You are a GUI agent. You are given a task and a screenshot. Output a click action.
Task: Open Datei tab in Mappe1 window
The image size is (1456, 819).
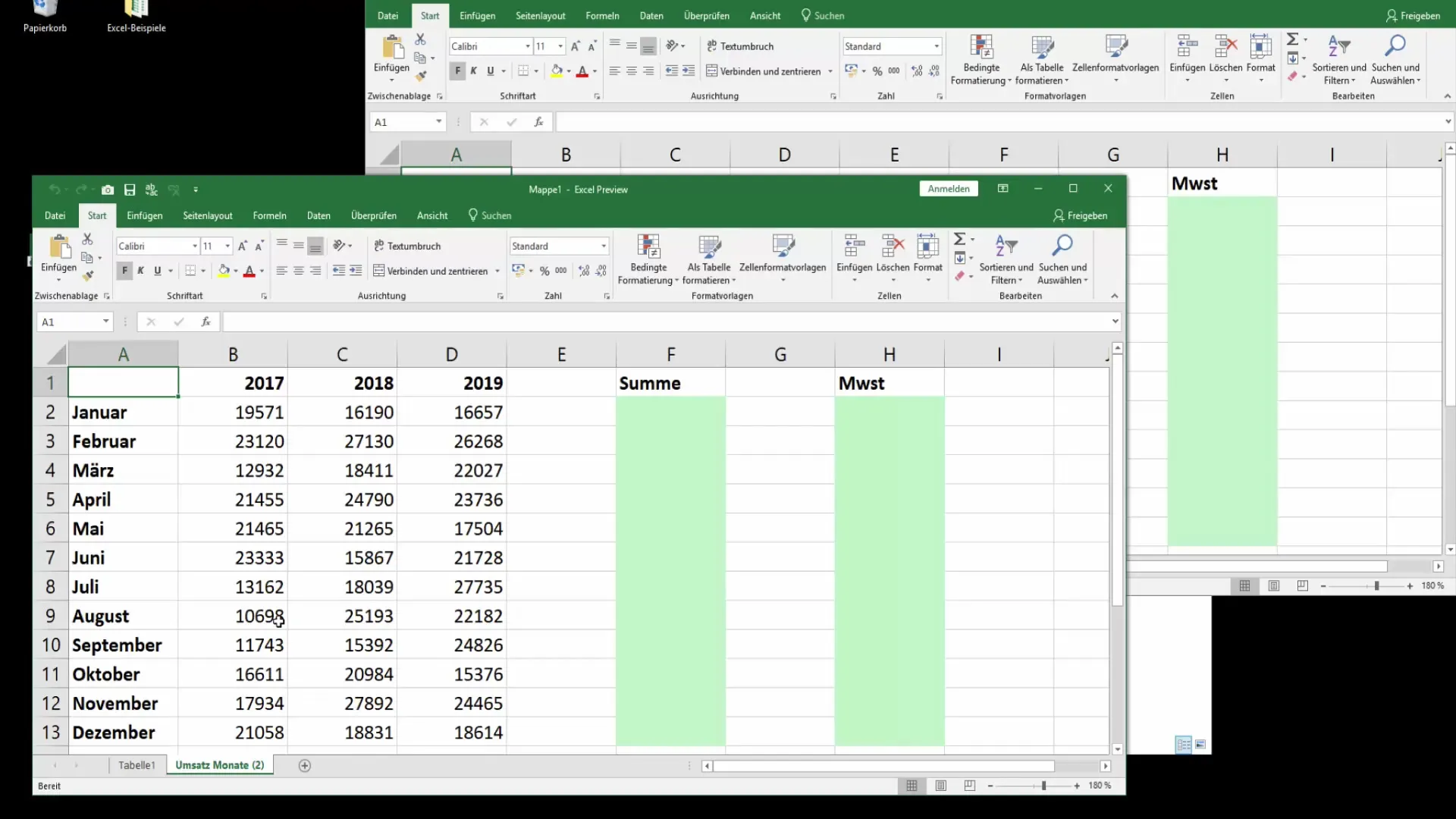pyautogui.click(x=55, y=215)
